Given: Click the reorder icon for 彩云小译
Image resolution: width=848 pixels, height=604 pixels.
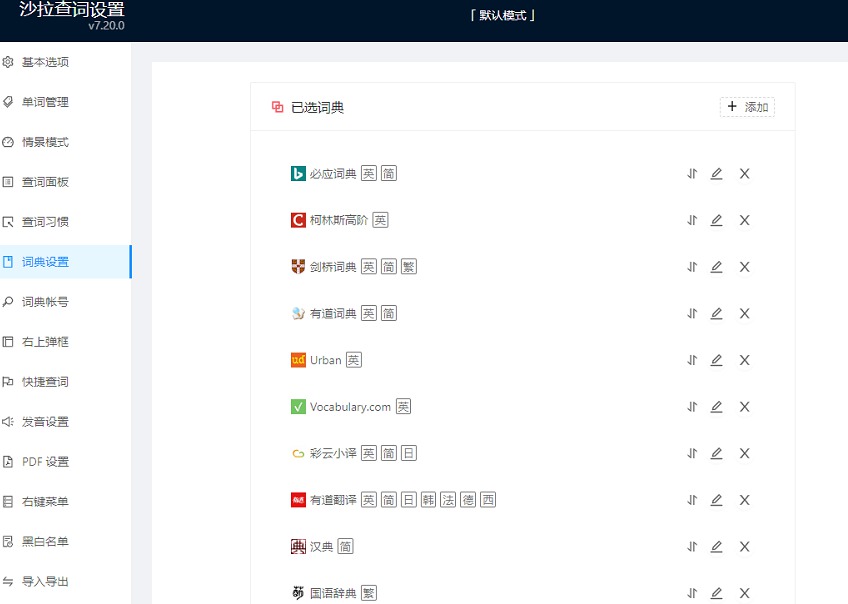Looking at the screenshot, I should [692, 453].
